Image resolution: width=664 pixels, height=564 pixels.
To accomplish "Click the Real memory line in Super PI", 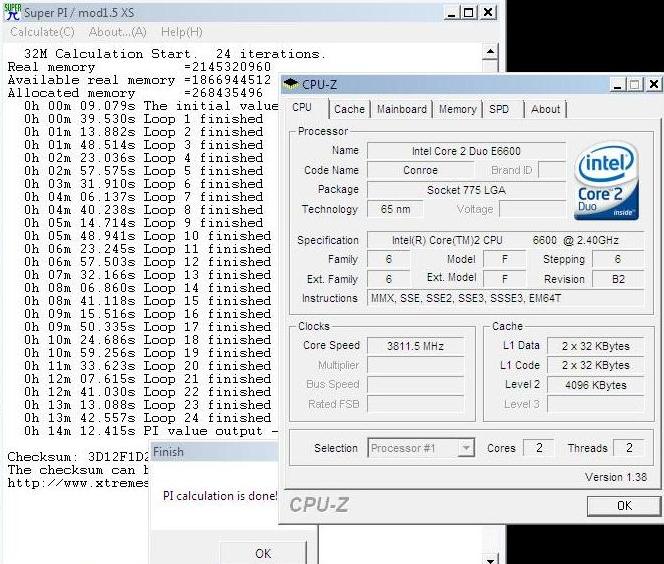I will [x=139, y=67].
